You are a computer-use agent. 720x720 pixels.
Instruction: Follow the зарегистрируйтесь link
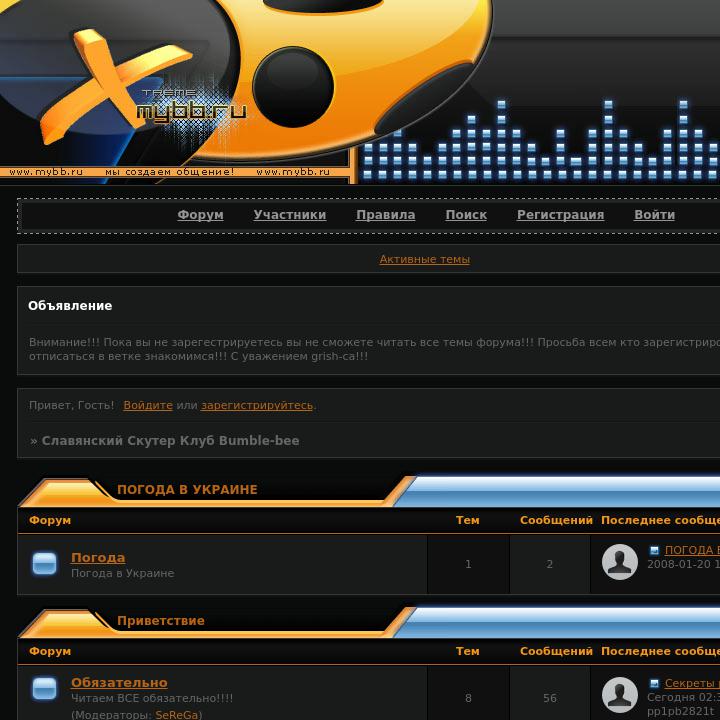click(257, 405)
